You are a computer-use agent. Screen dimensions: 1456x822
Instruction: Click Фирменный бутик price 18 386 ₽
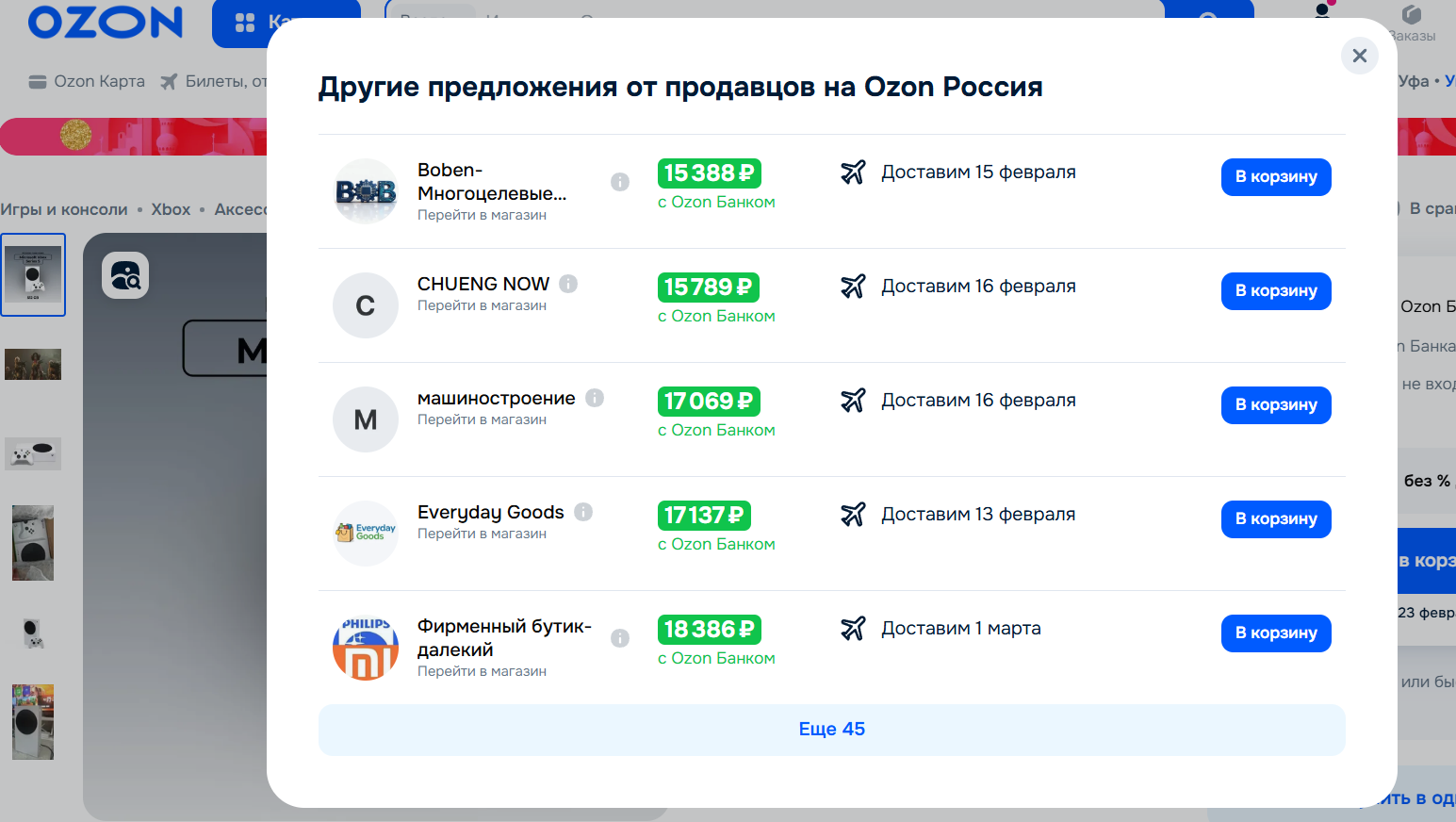(709, 630)
